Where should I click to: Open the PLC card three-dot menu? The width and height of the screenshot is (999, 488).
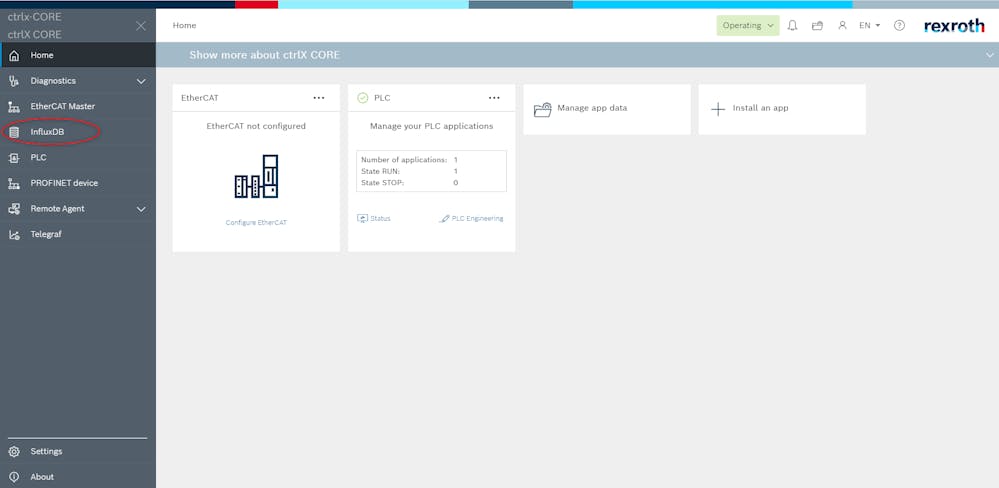pos(494,98)
